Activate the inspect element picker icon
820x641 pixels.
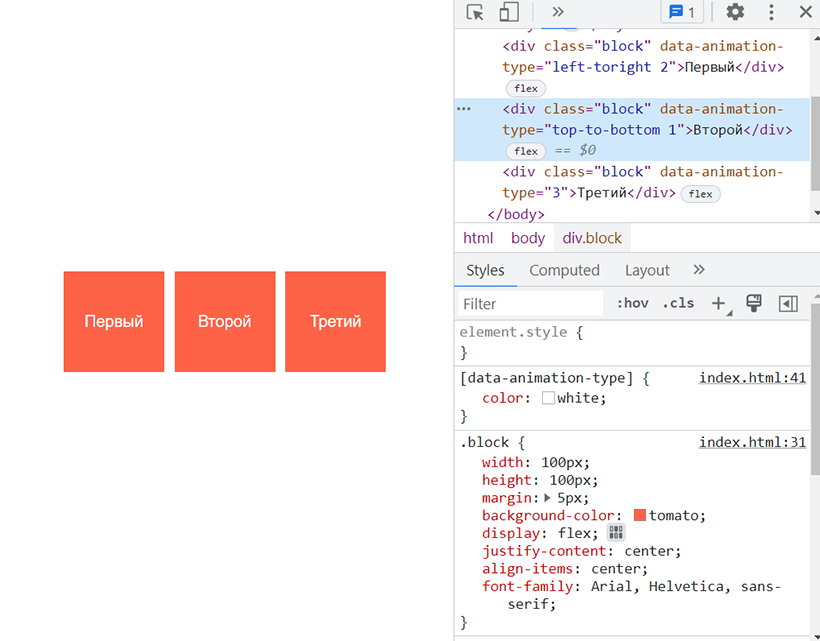[475, 12]
